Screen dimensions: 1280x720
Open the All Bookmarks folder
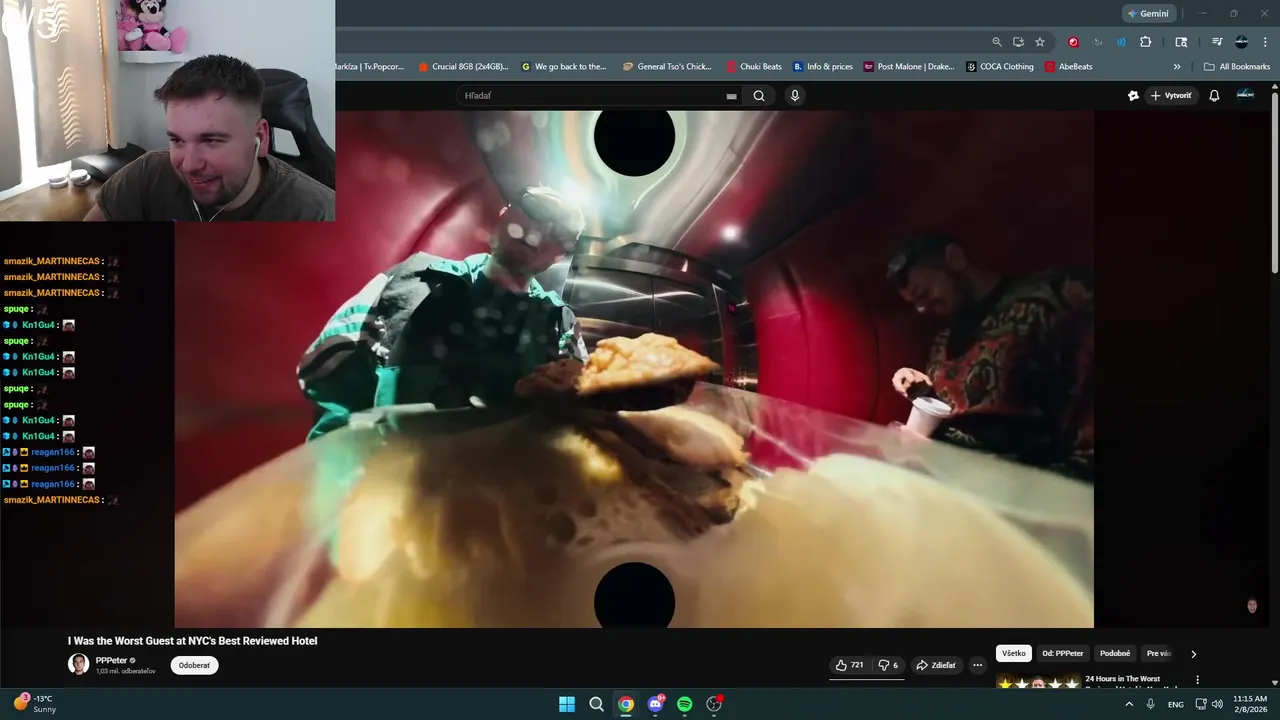[1237, 67]
